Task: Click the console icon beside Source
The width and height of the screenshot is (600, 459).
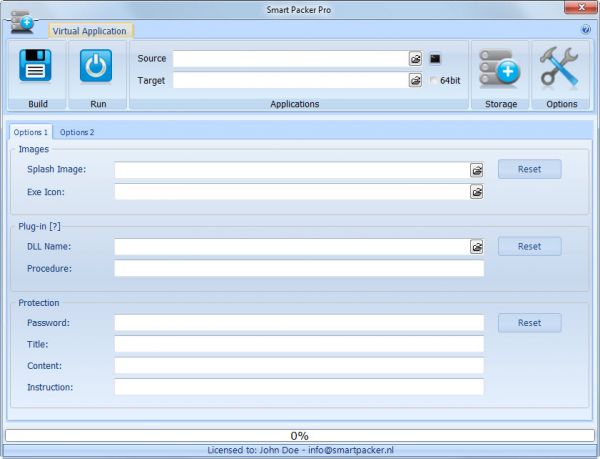Action: point(435,59)
